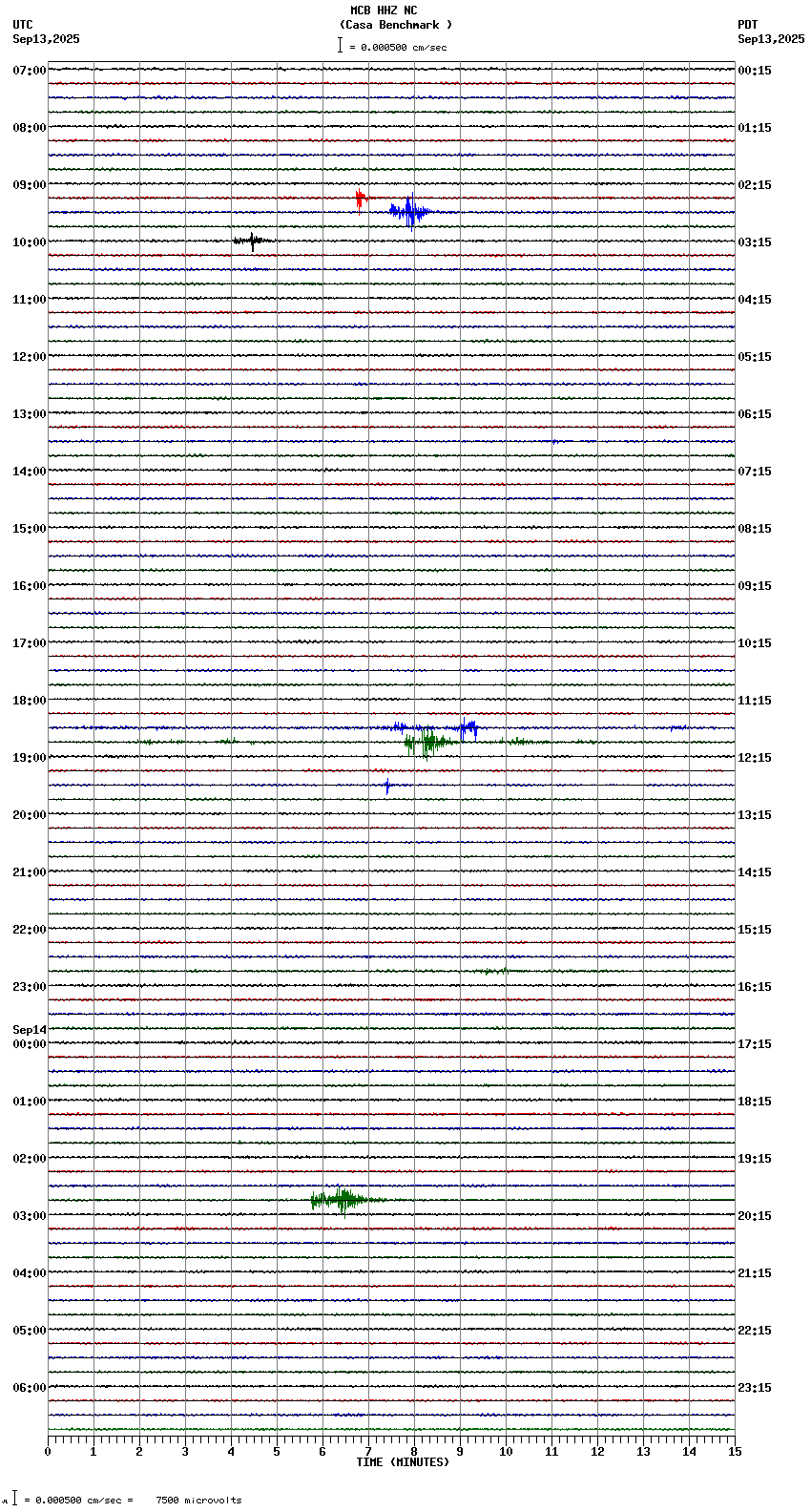Click the '16:15' PDT time label

pyautogui.click(x=755, y=987)
